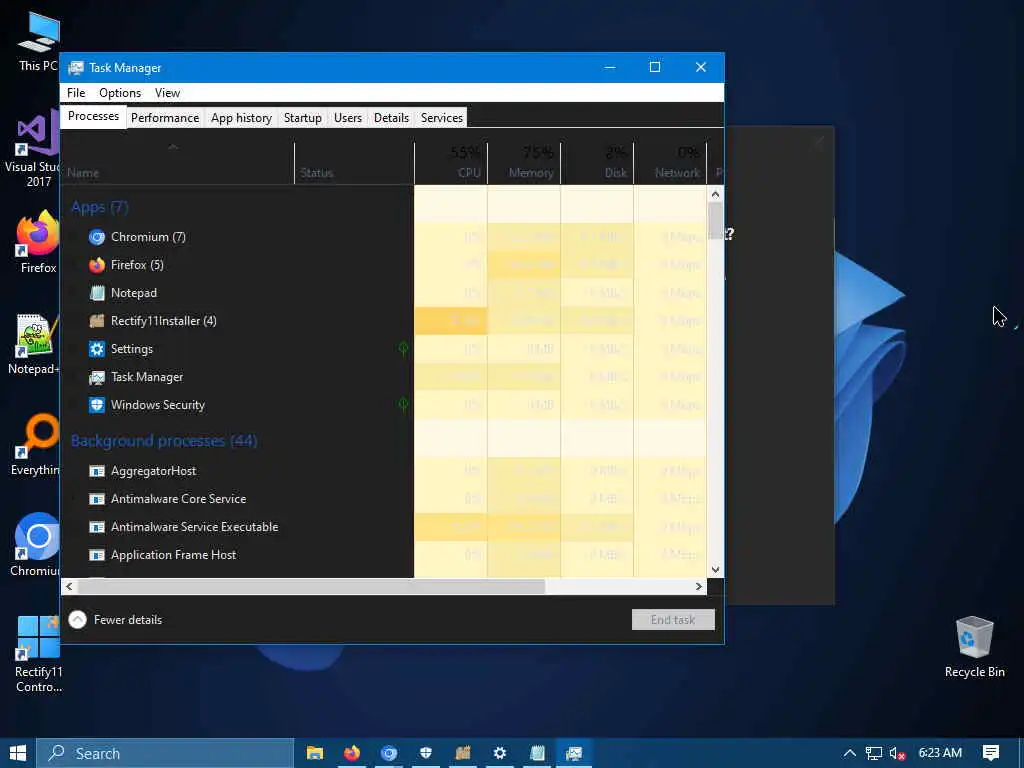Screen dimensions: 1024x768
Task: Switch to the Processes tab
Action: tap(93, 116)
